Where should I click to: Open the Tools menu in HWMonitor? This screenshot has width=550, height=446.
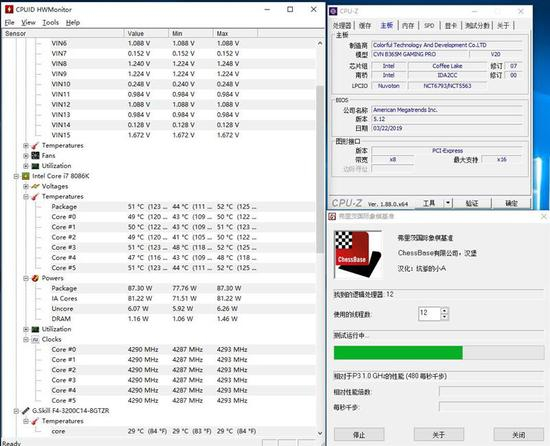point(51,22)
